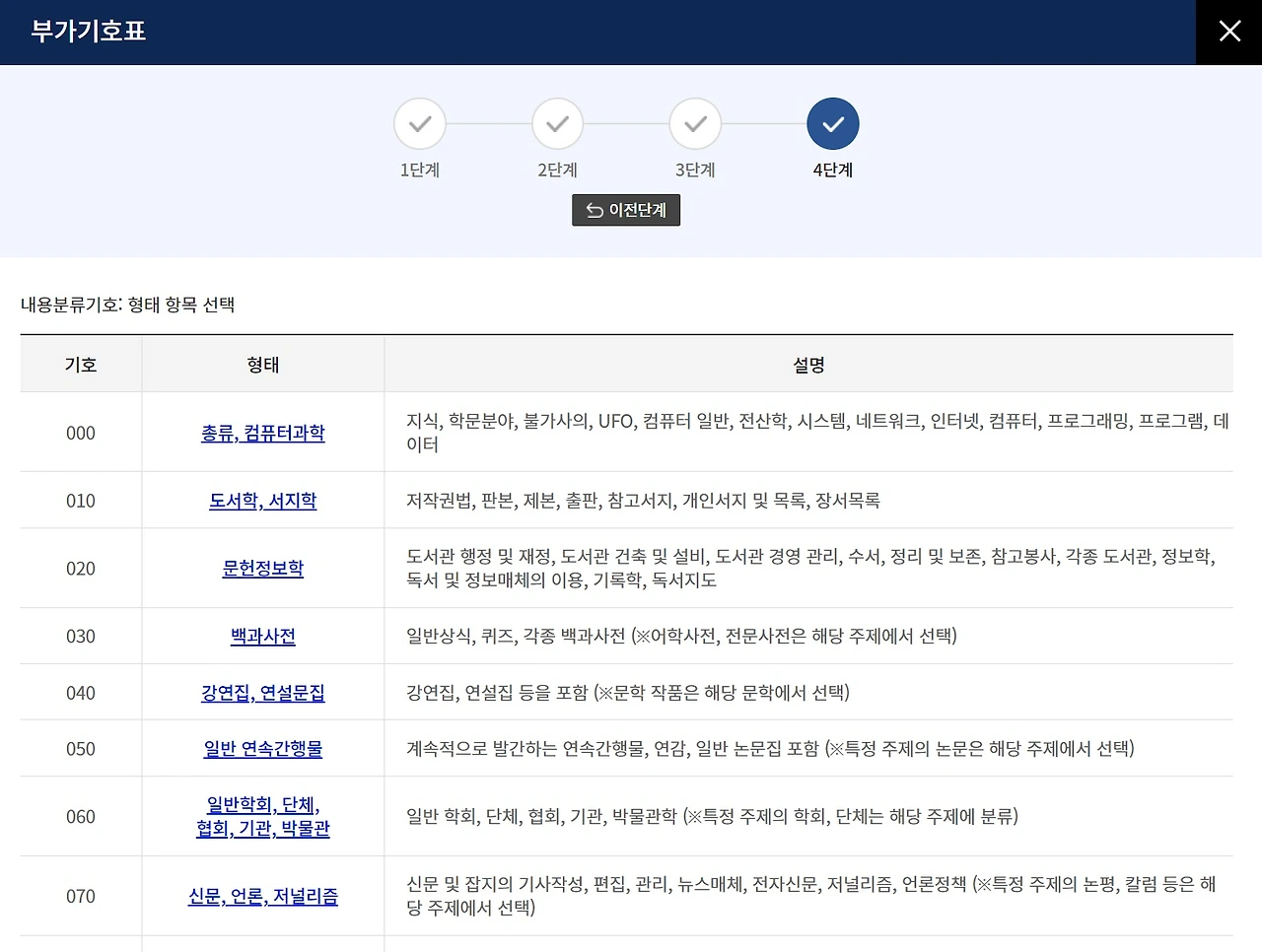Click the 부가기호표 title bar text

[x=87, y=31]
